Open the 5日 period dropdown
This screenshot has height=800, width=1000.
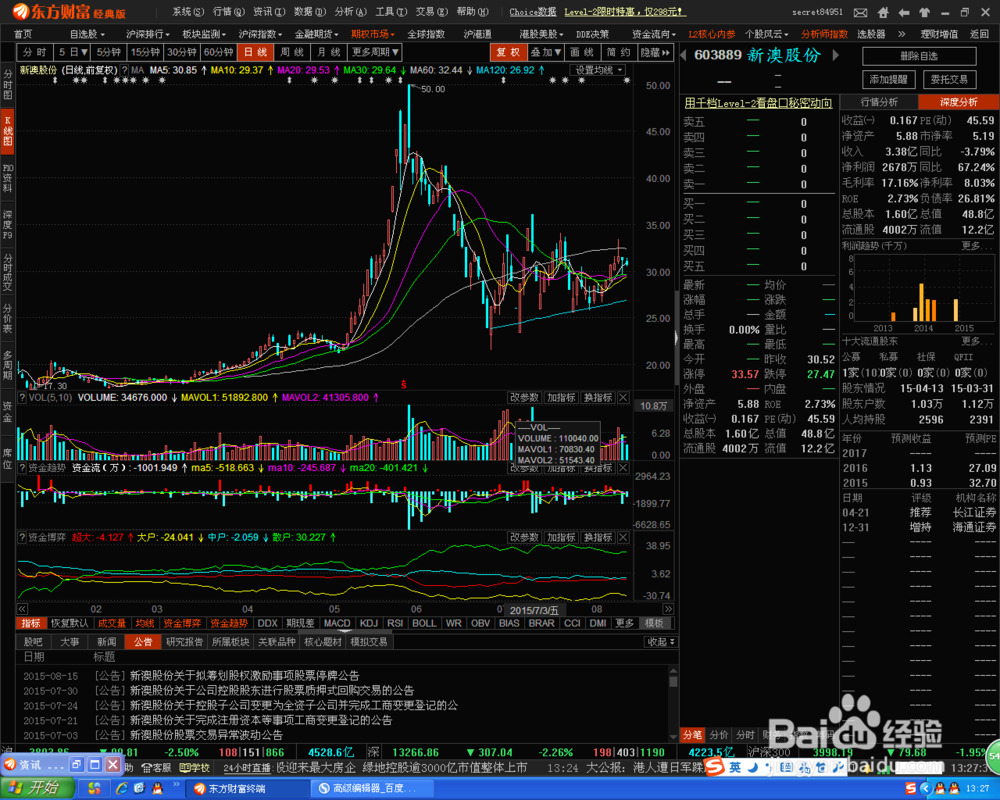72,52
